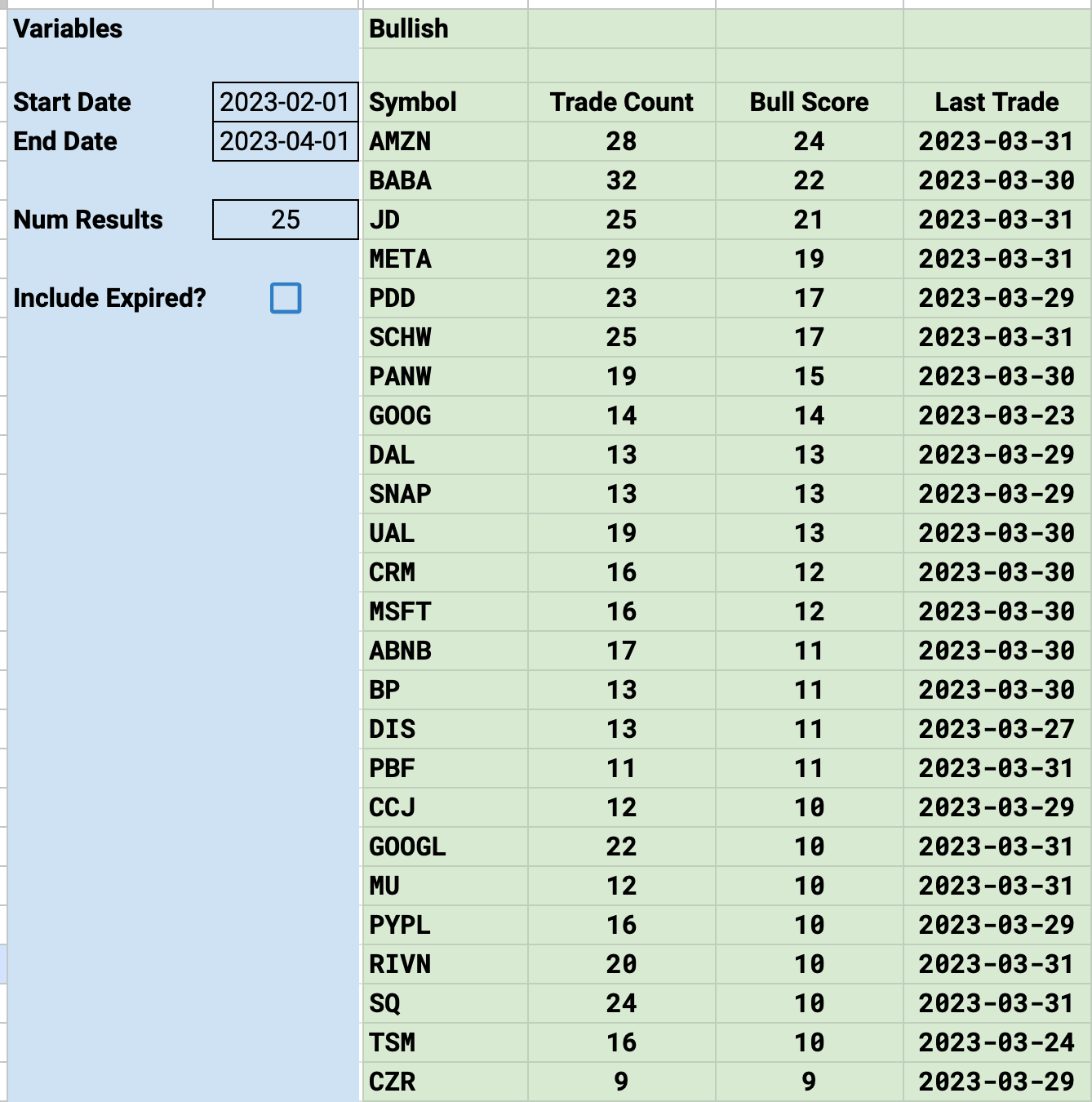Click CZR bull score 9
This screenshot has width=1092, height=1102.
pyautogui.click(x=810, y=1082)
